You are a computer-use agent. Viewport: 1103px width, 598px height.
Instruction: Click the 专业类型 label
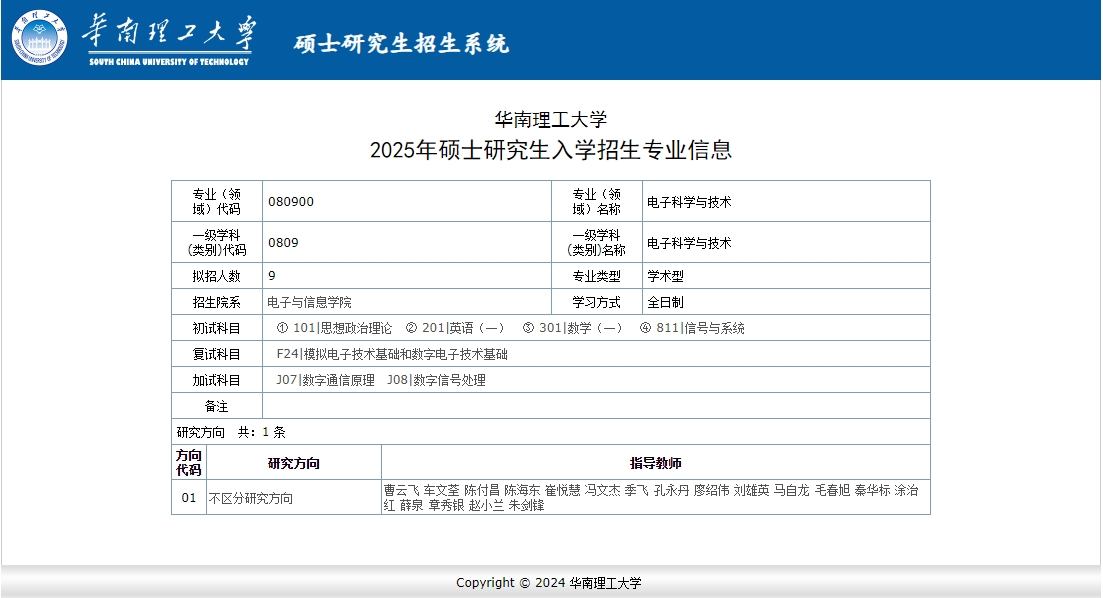coord(597,276)
